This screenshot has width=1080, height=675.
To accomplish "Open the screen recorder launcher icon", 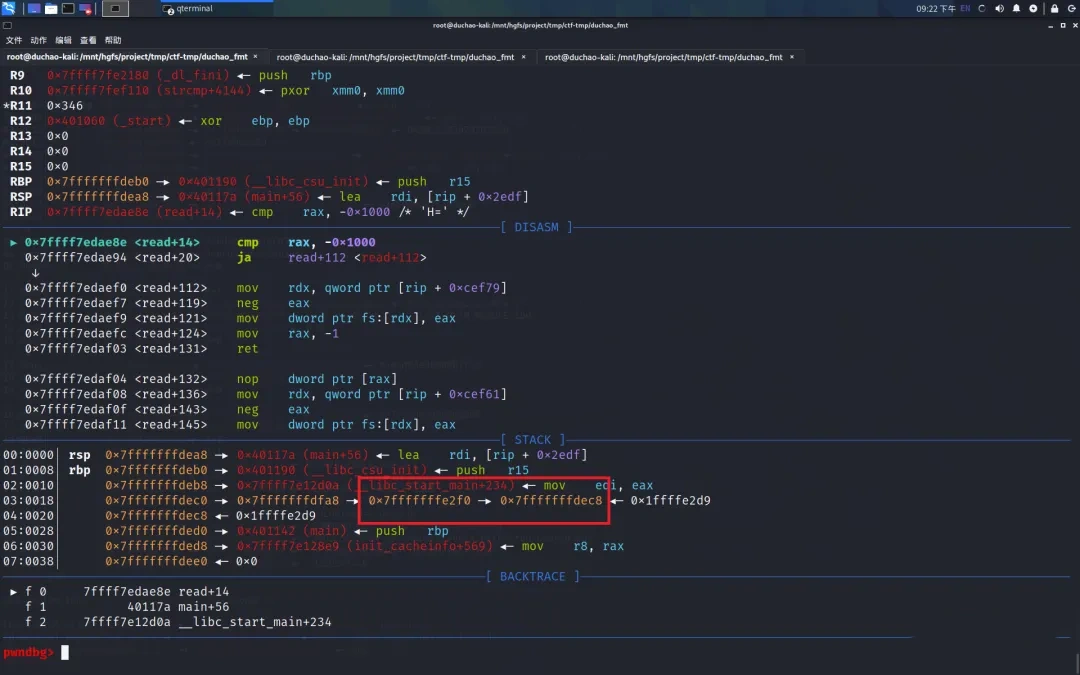I will pos(85,8).
